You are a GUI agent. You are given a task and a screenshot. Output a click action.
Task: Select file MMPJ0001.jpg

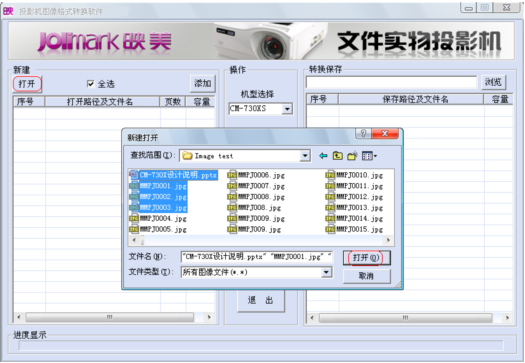pos(158,186)
